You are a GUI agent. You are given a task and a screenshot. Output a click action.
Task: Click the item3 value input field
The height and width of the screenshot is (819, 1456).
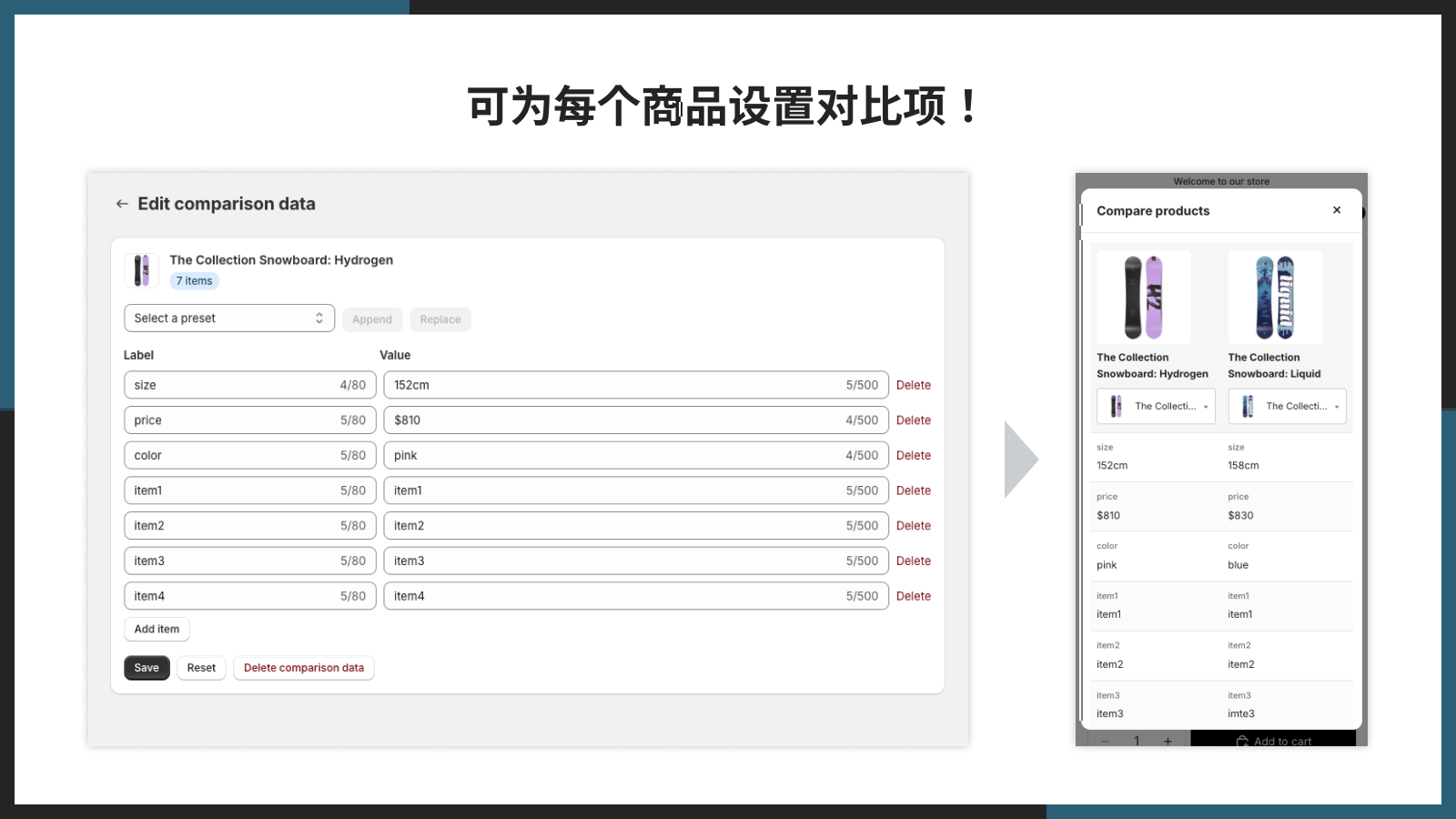636,561
